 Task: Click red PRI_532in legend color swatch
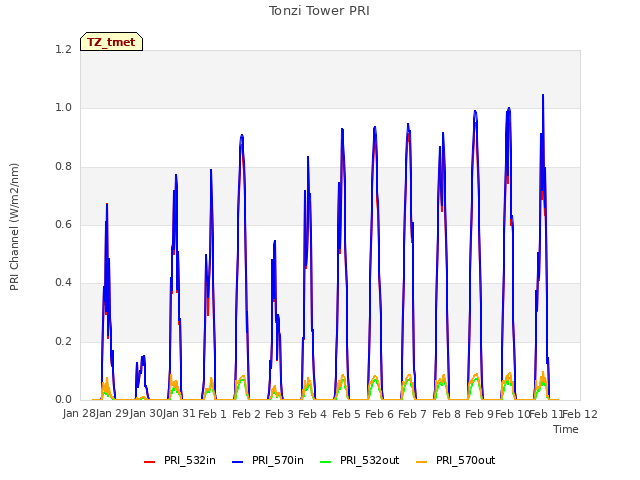(149, 462)
